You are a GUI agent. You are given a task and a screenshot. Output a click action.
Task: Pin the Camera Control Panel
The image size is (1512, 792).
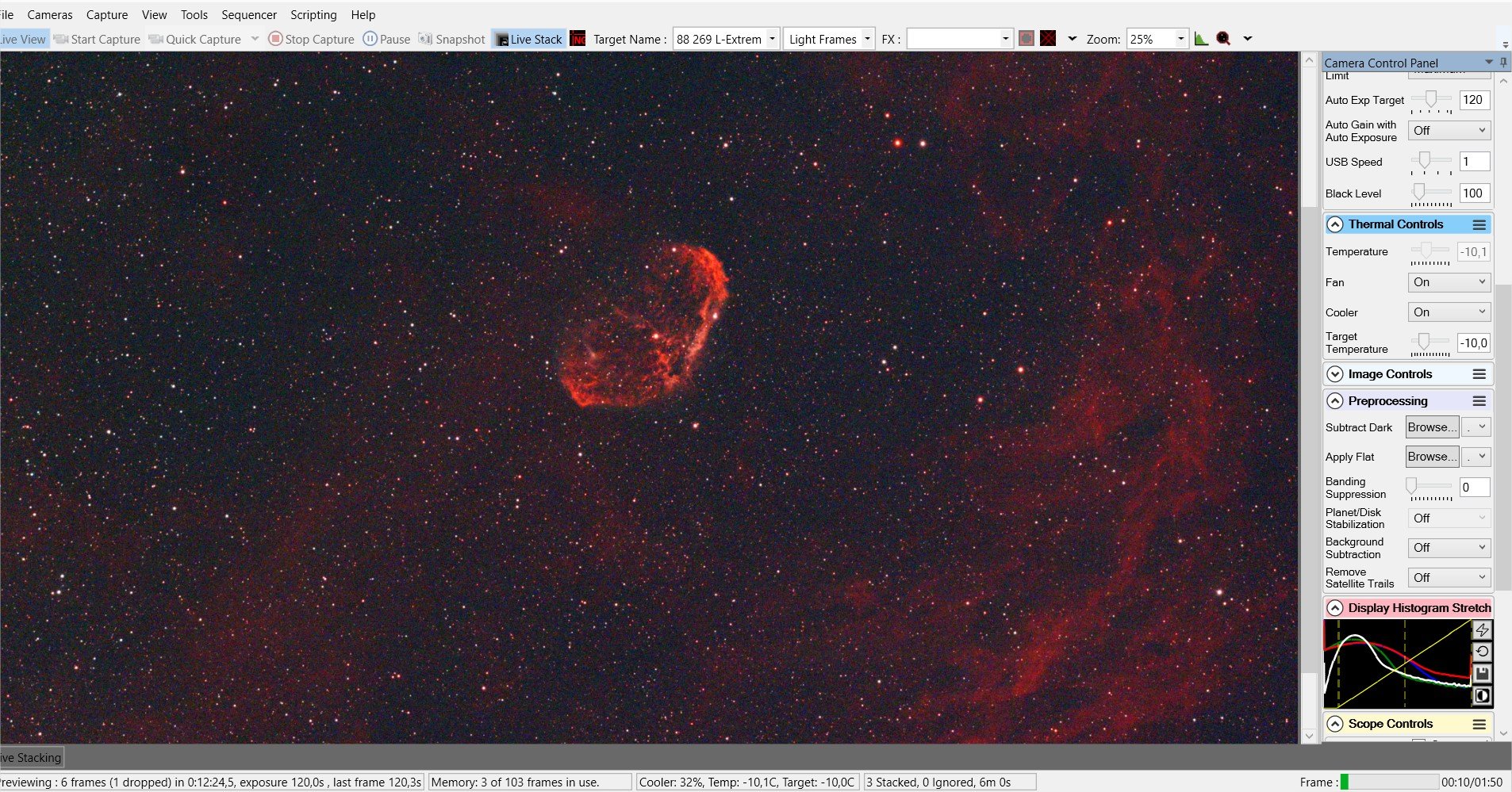pos(1503,63)
